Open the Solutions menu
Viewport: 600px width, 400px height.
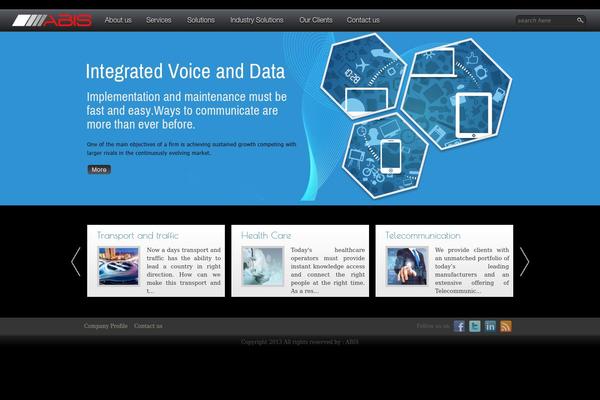pos(201,20)
